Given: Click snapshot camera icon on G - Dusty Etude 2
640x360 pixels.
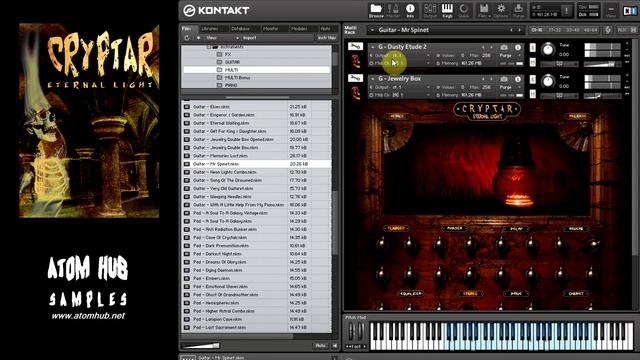Looking at the screenshot, I should (504, 47).
